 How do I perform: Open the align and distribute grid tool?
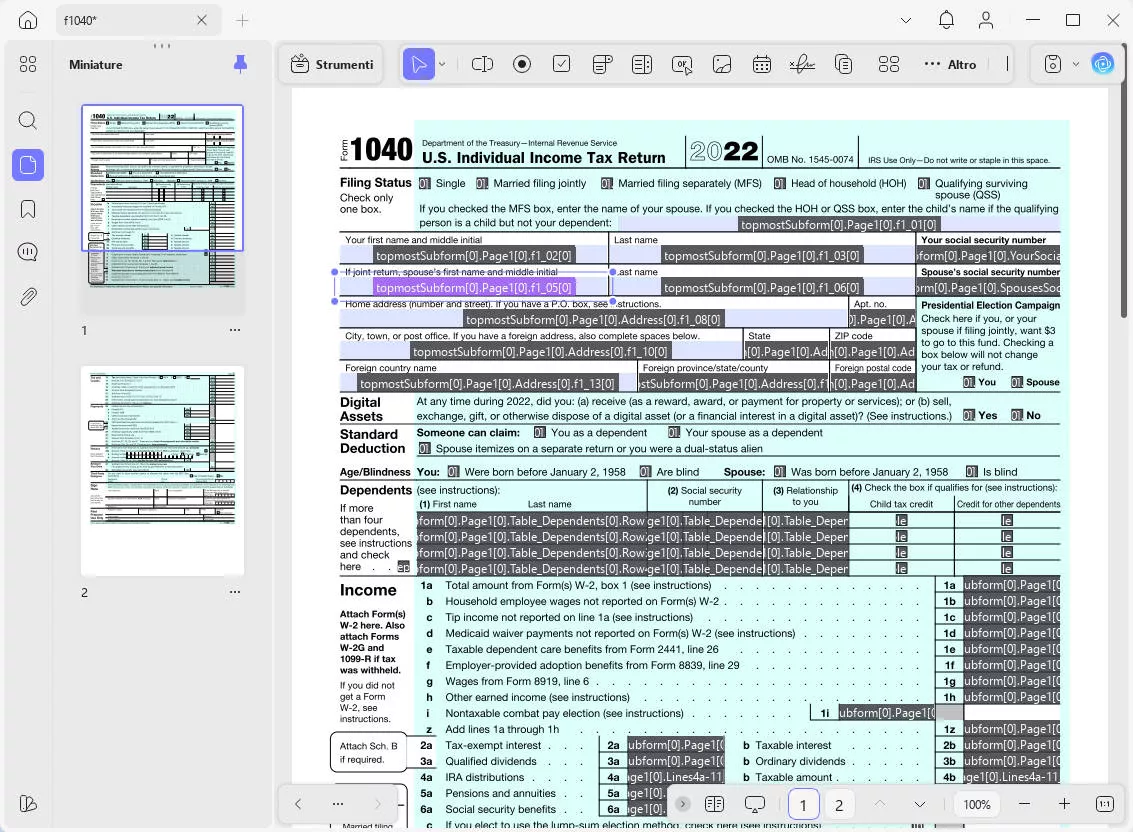pyautogui.click(x=889, y=64)
